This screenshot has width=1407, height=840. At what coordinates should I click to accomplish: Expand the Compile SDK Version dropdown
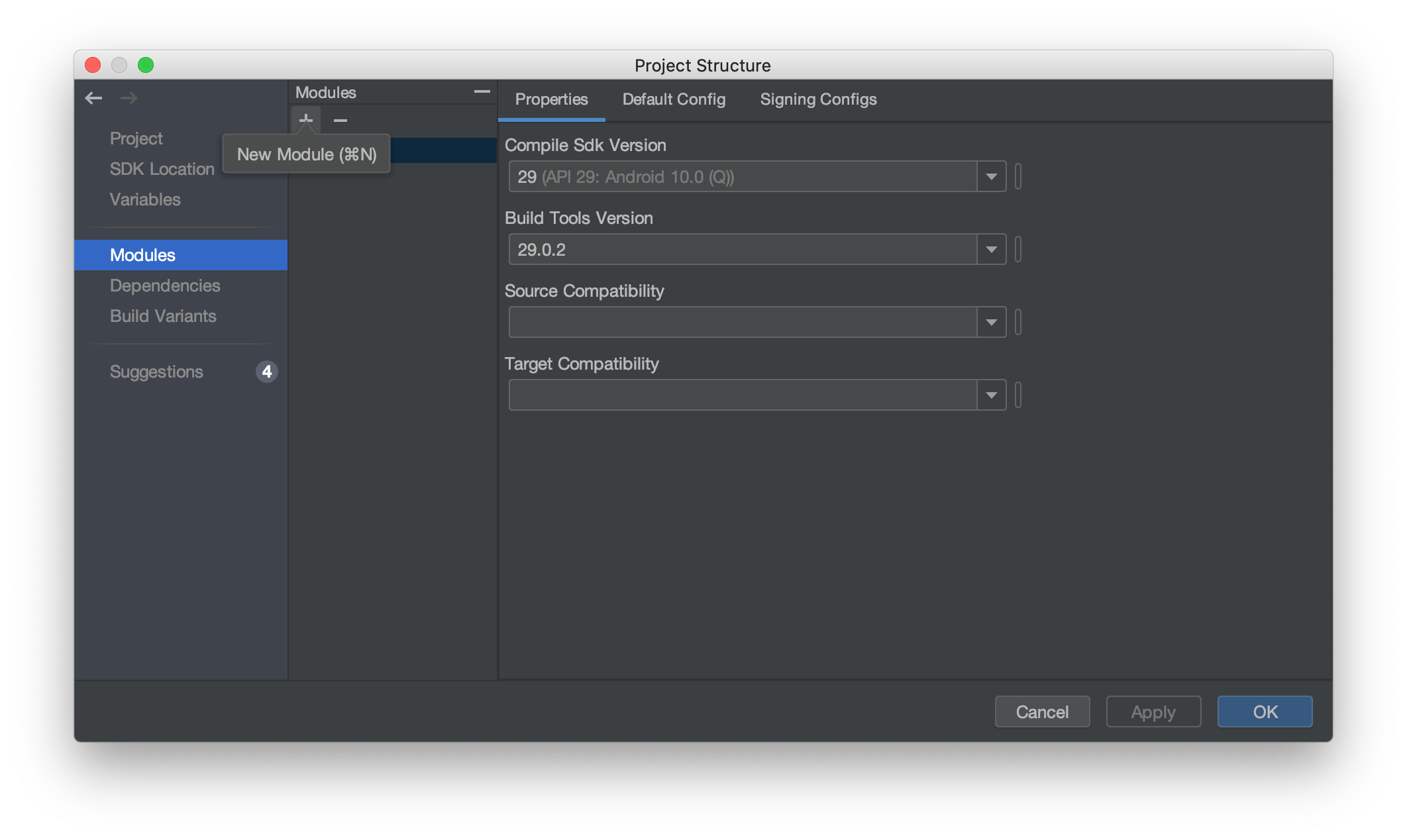coord(991,176)
